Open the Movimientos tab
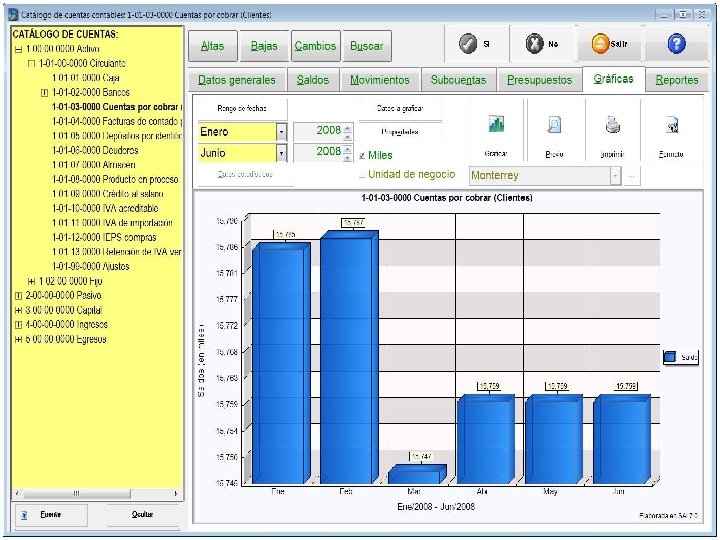Viewport: 720px width, 540px height. coord(380,80)
